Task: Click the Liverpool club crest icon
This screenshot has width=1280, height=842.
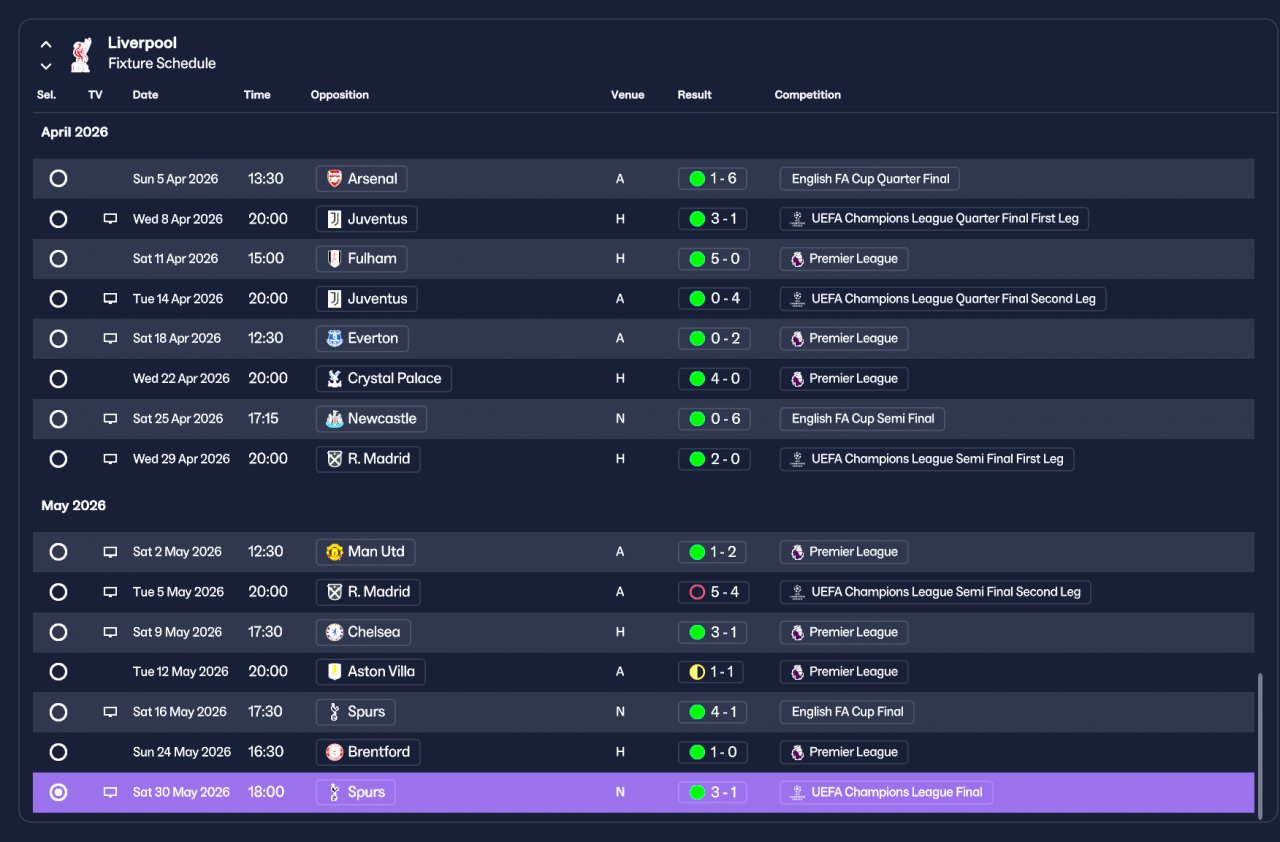Action: [x=81, y=54]
